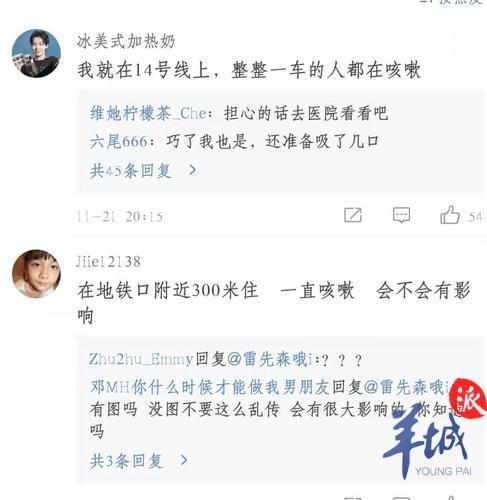Tap the chevron arrow next to 共45条回复

pyautogui.click(x=192, y=170)
